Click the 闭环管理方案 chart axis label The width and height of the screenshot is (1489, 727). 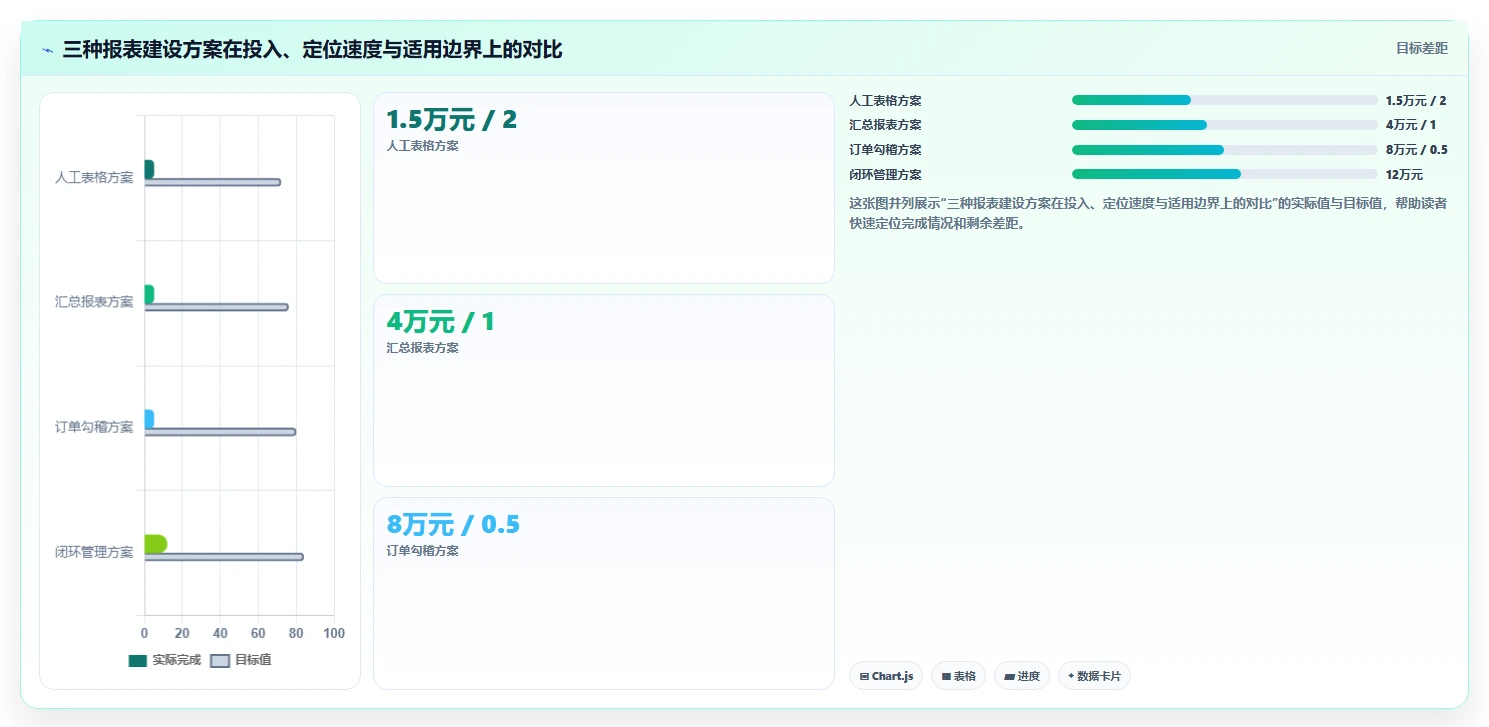(x=94, y=552)
